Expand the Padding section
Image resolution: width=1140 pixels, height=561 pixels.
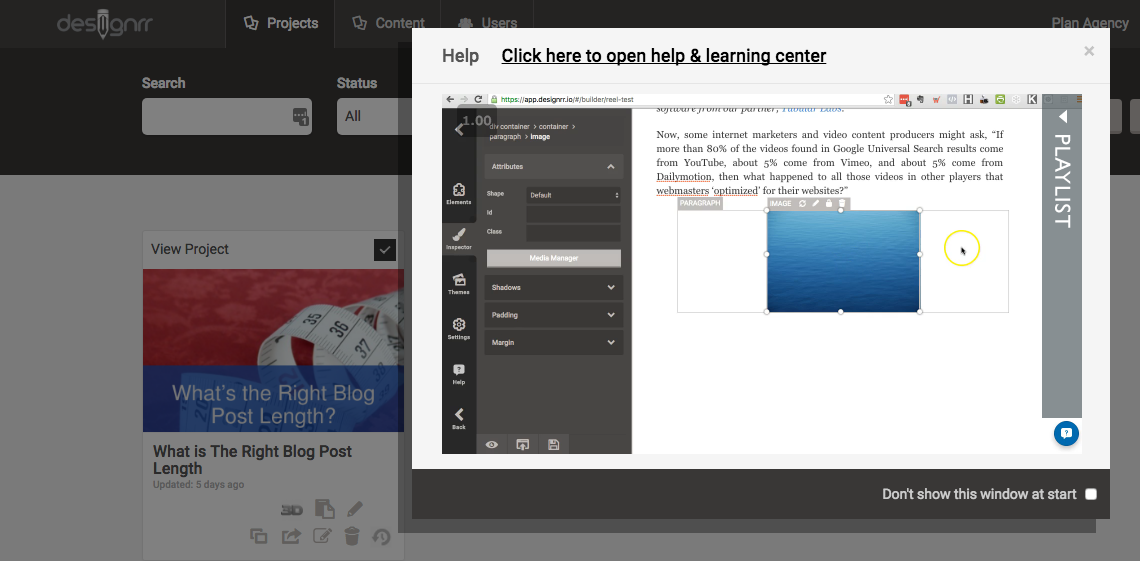coord(554,315)
